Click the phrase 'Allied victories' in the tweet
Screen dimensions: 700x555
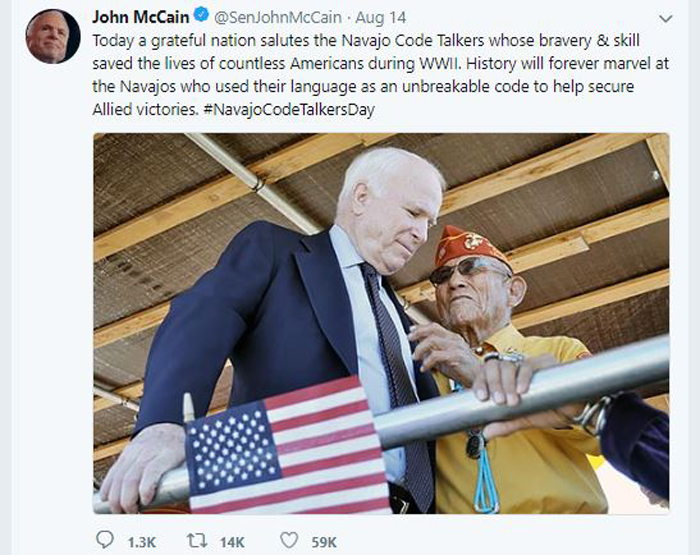145,109
